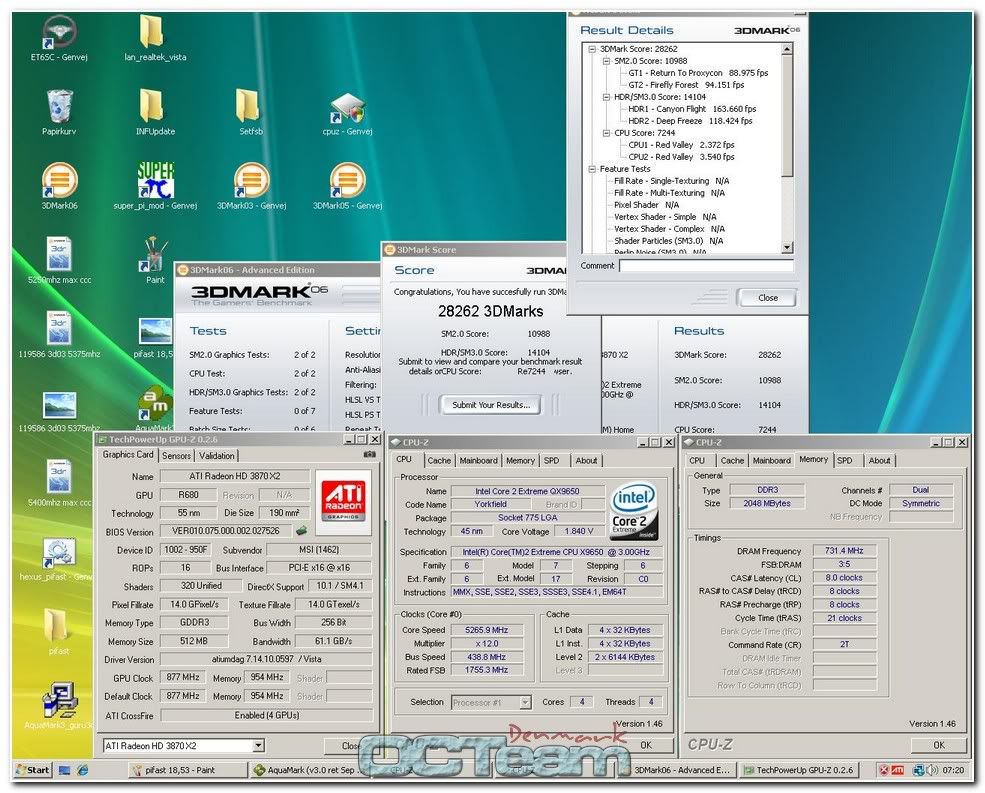Click the CPU-Z Name field Intel Core 2 Extreme QX9650
Image resolution: width=985 pixels, height=793 pixels.
527,491
